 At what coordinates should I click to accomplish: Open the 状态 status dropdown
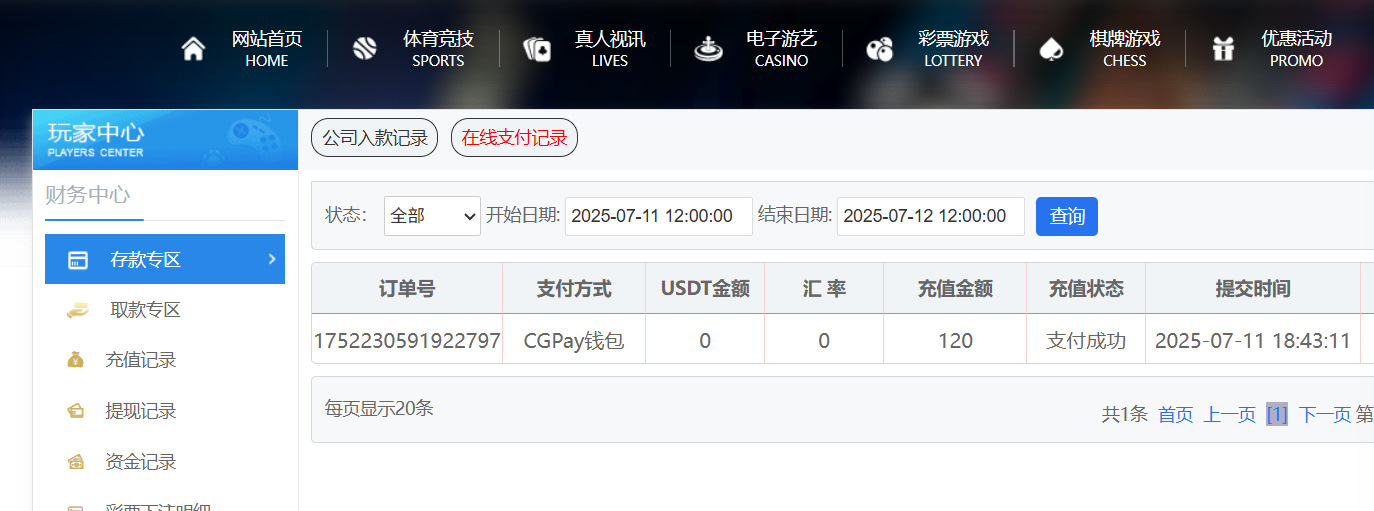tap(432, 216)
